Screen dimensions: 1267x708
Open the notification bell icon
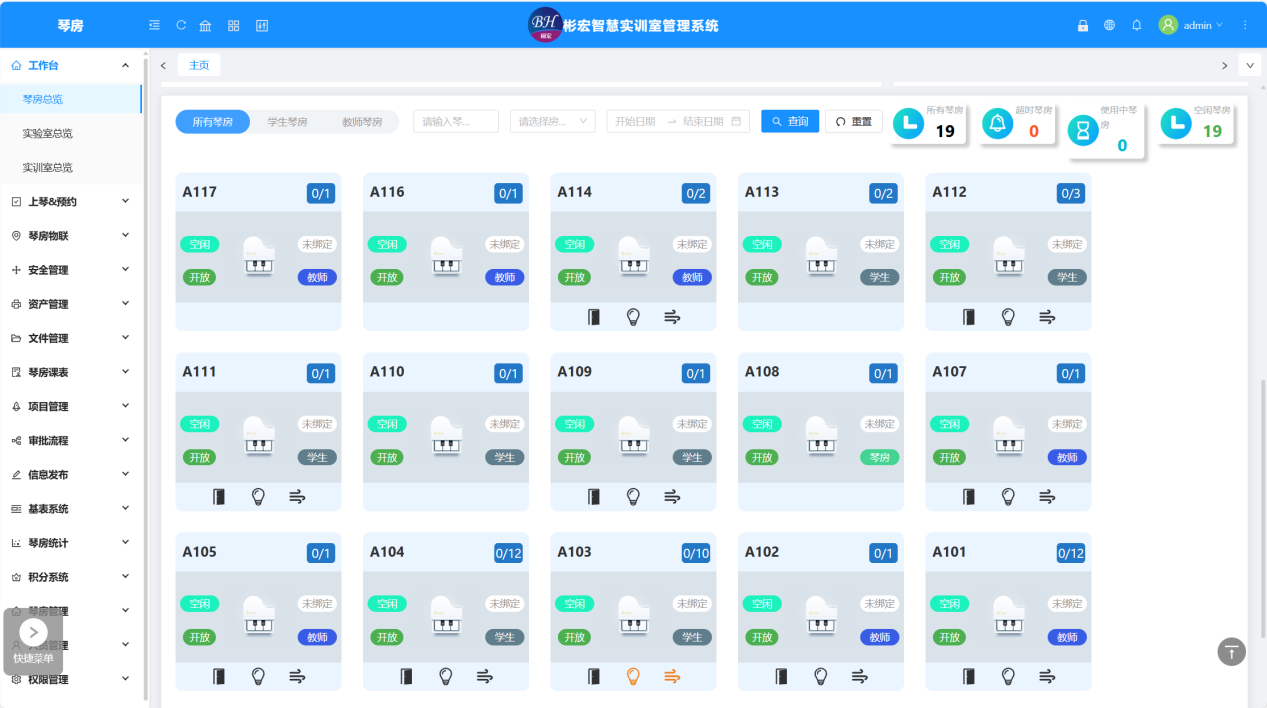coord(1136,25)
